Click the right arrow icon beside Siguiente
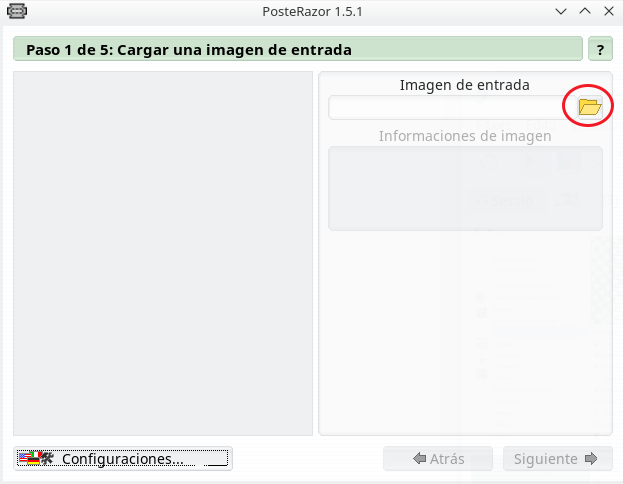Viewport: 623px width, 484px height. [x=591, y=459]
